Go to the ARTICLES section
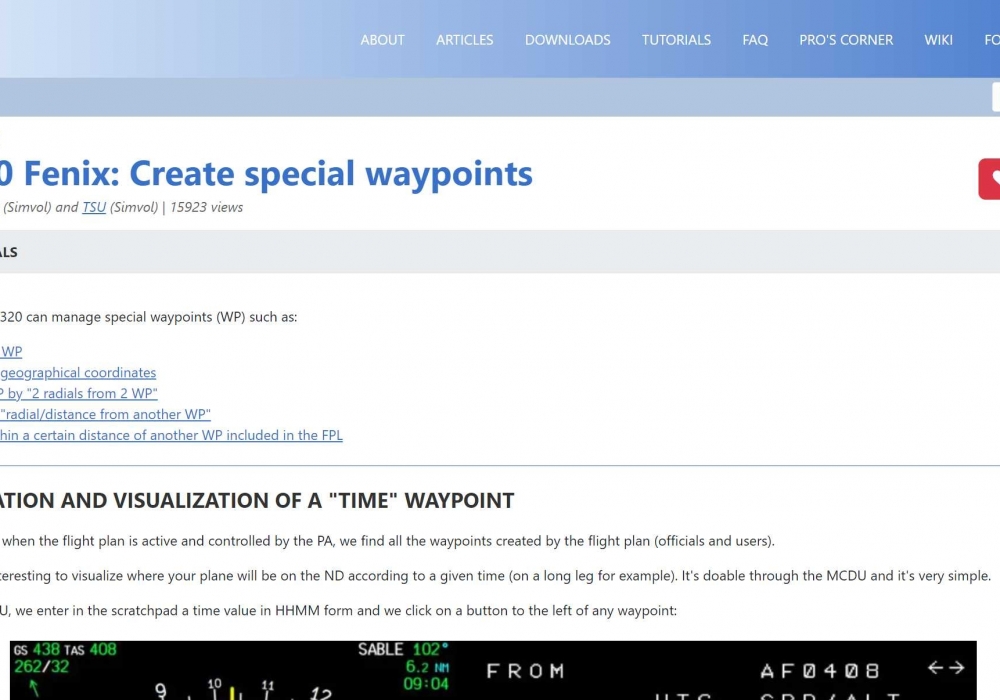 click(464, 40)
